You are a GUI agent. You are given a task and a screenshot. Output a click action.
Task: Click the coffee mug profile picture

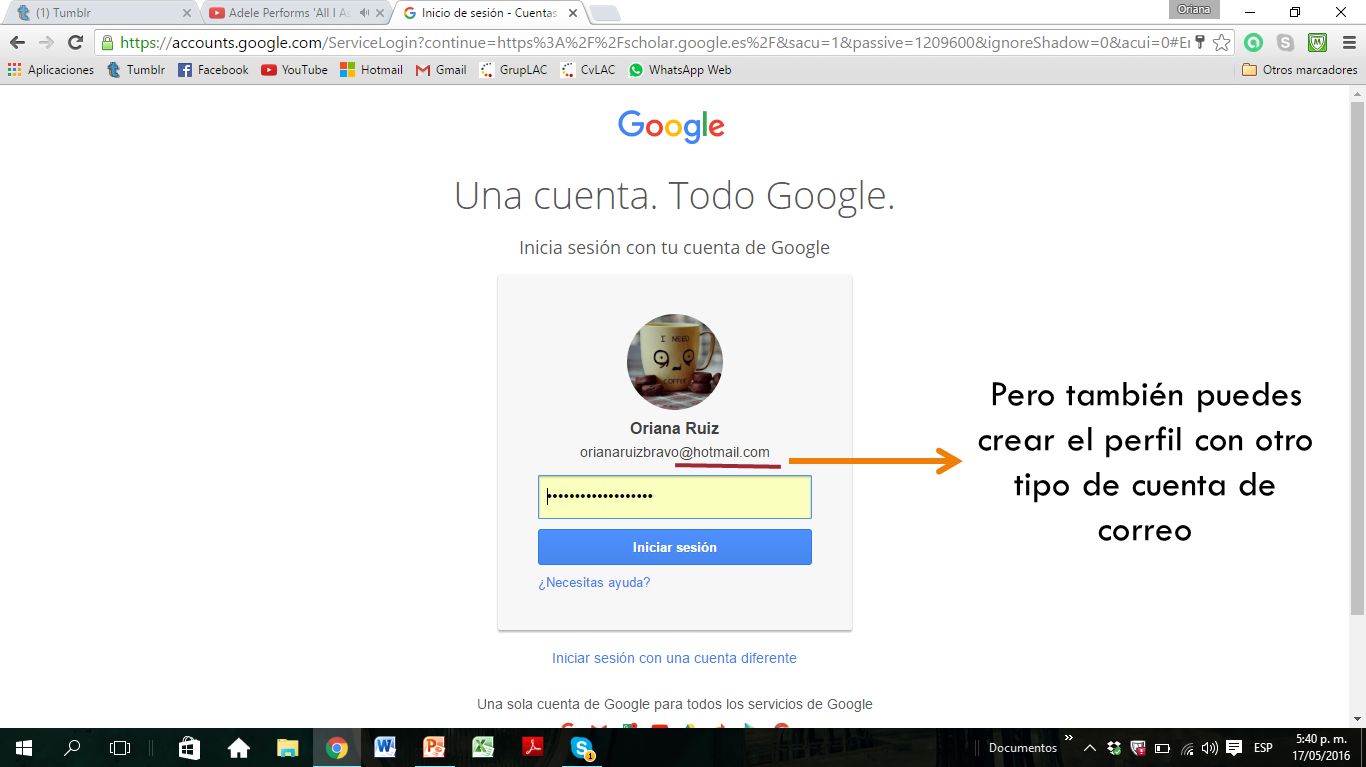pyautogui.click(x=674, y=362)
